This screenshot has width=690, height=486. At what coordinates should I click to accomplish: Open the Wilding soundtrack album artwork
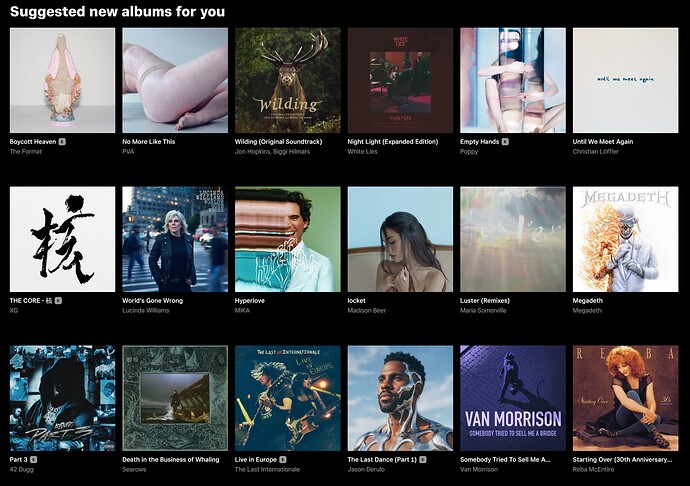point(287,81)
